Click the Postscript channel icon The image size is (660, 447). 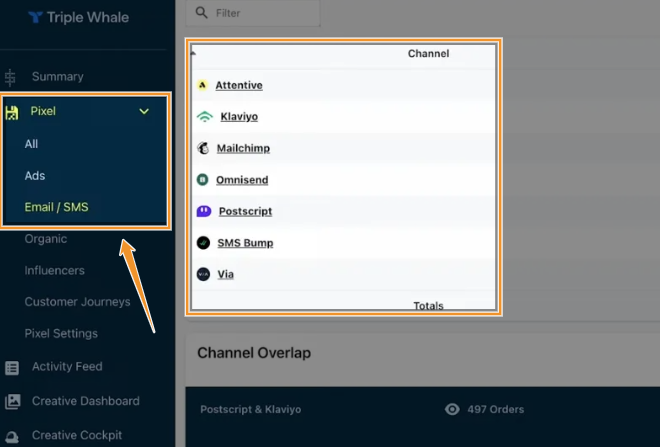pyautogui.click(x=204, y=212)
